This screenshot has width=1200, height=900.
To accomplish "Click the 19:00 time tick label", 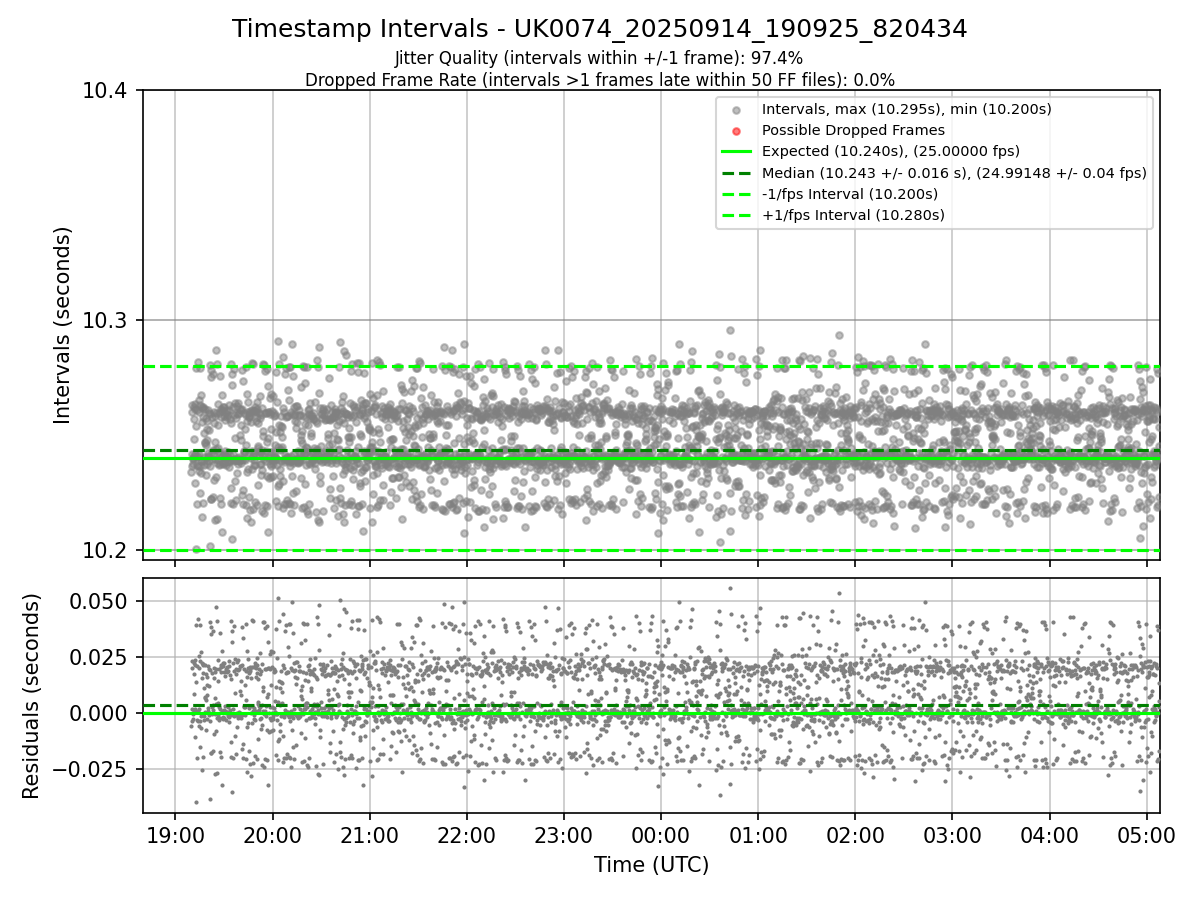I will (176, 835).
